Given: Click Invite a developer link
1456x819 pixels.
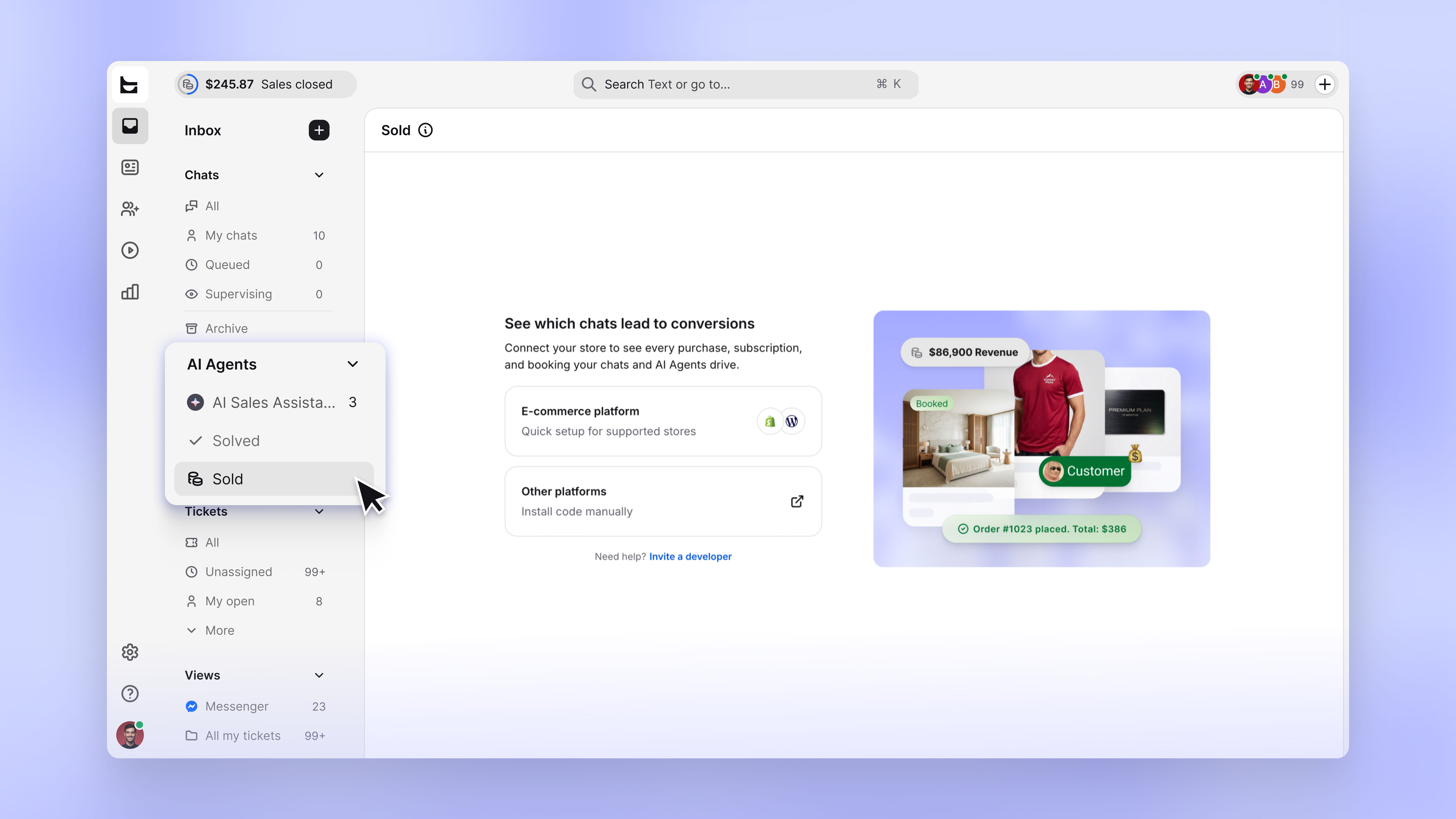Looking at the screenshot, I should (x=690, y=557).
